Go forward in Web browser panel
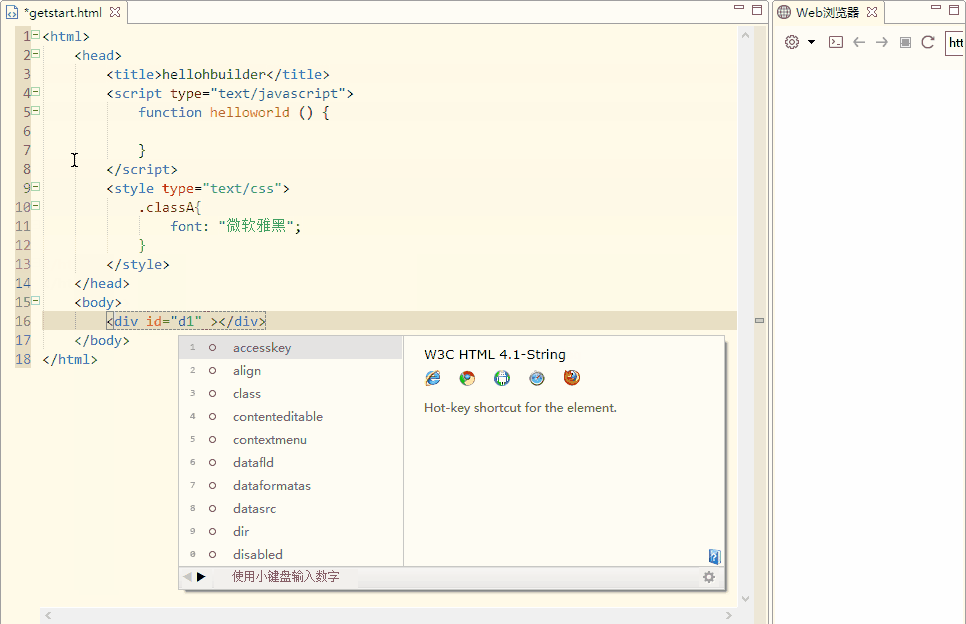Viewport: 966px width, 624px height. (882, 42)
